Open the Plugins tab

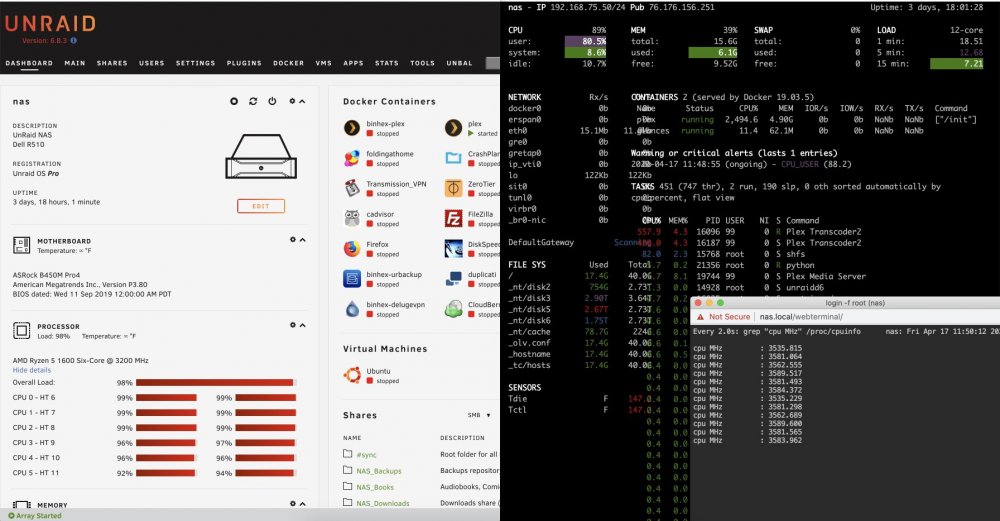tap(244, 63)
